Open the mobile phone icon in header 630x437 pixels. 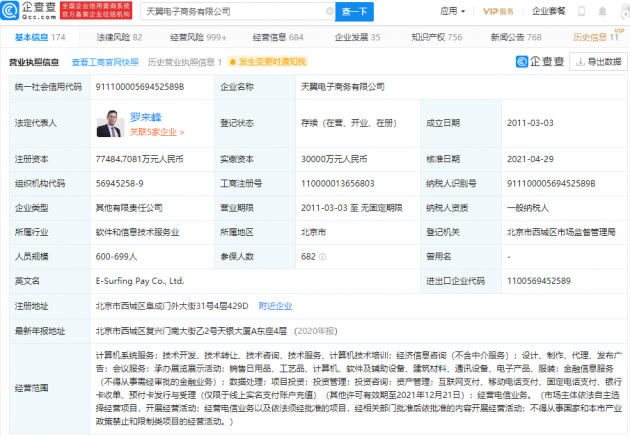(581, 11)
